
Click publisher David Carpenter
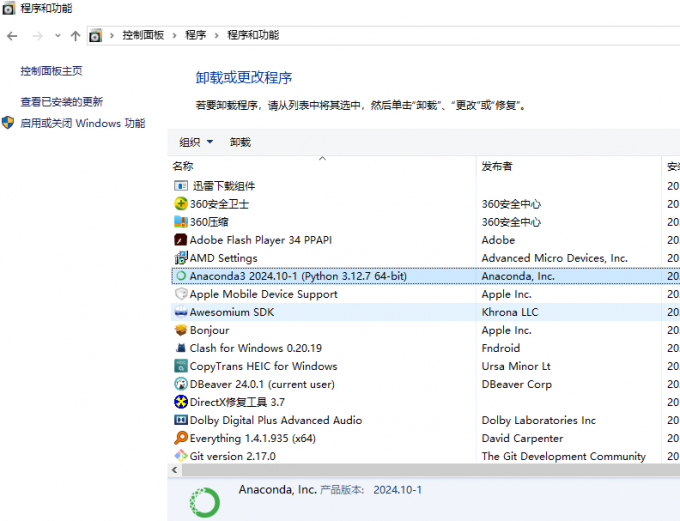[522, 438]
